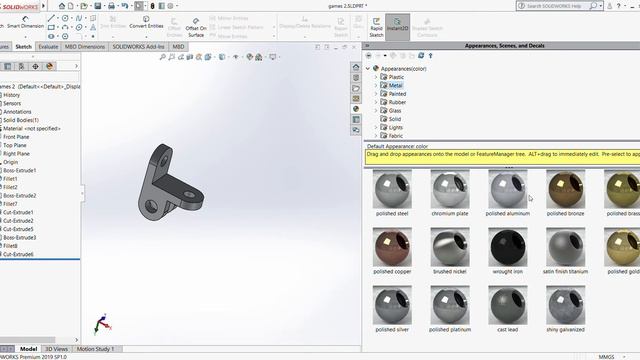Image resolution: width=640 pixels, height=360 pixels.
Task: Click the Edit Appearance icon in the view toolbar
Action: tap(249, 57)
